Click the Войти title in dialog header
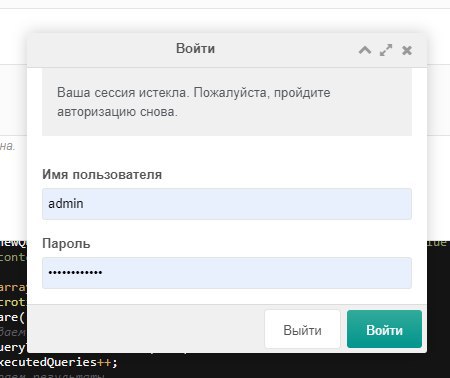Screen dimensions: 450x378 [195, 49]
